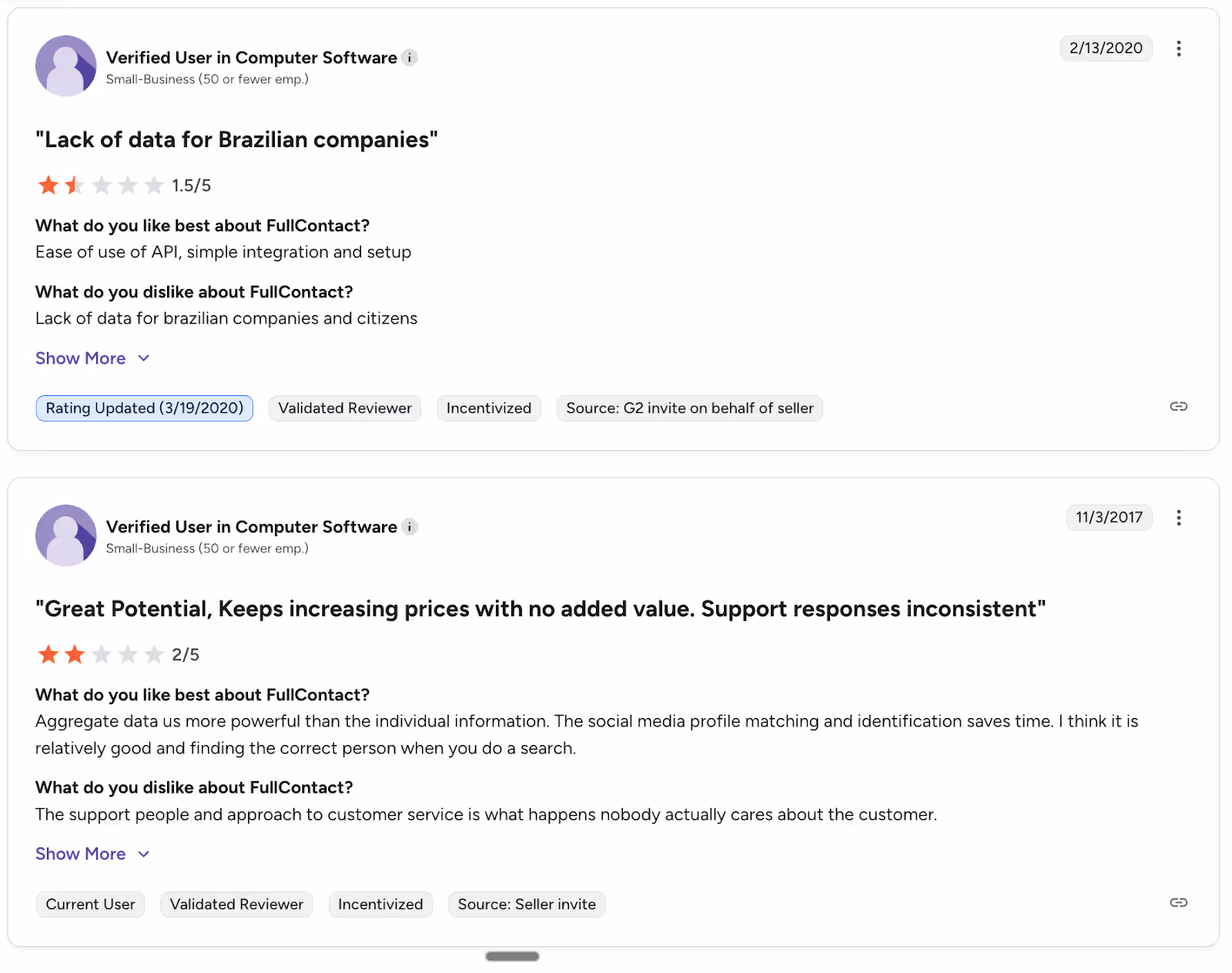
Task: Click the first reviewer's avatar image
Action: [65, 65]
